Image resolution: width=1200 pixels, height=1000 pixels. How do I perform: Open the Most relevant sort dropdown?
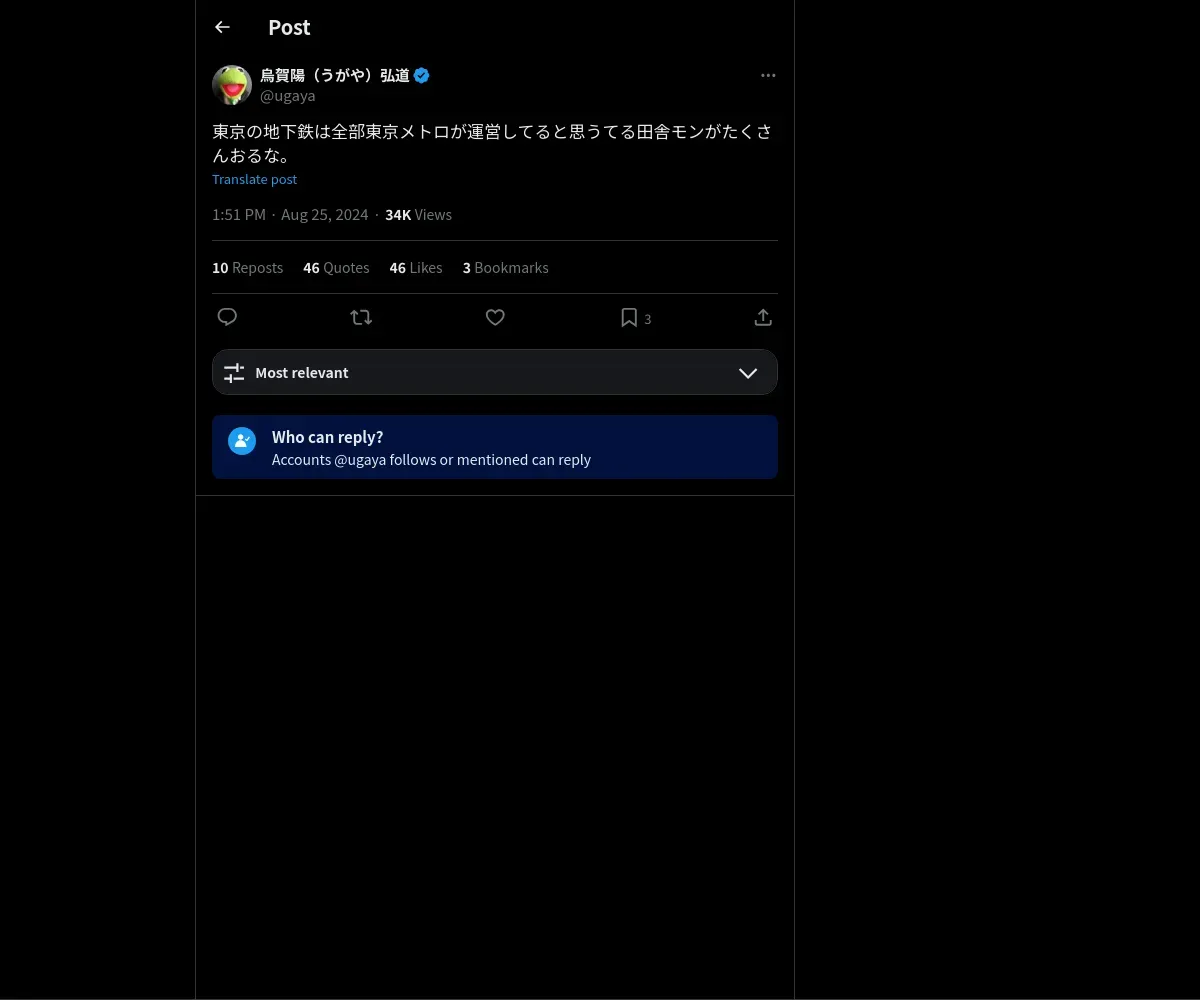(495, 372)
